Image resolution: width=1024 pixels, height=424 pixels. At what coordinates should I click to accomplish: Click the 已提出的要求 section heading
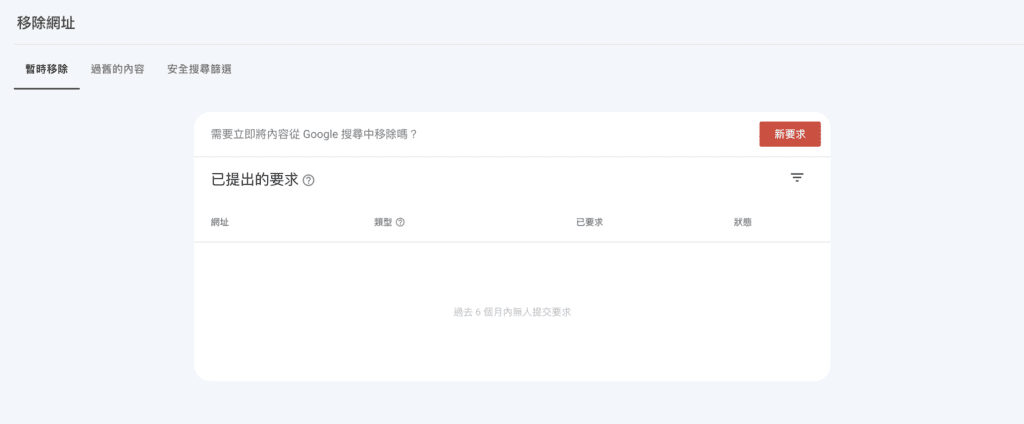click(255, 180)
